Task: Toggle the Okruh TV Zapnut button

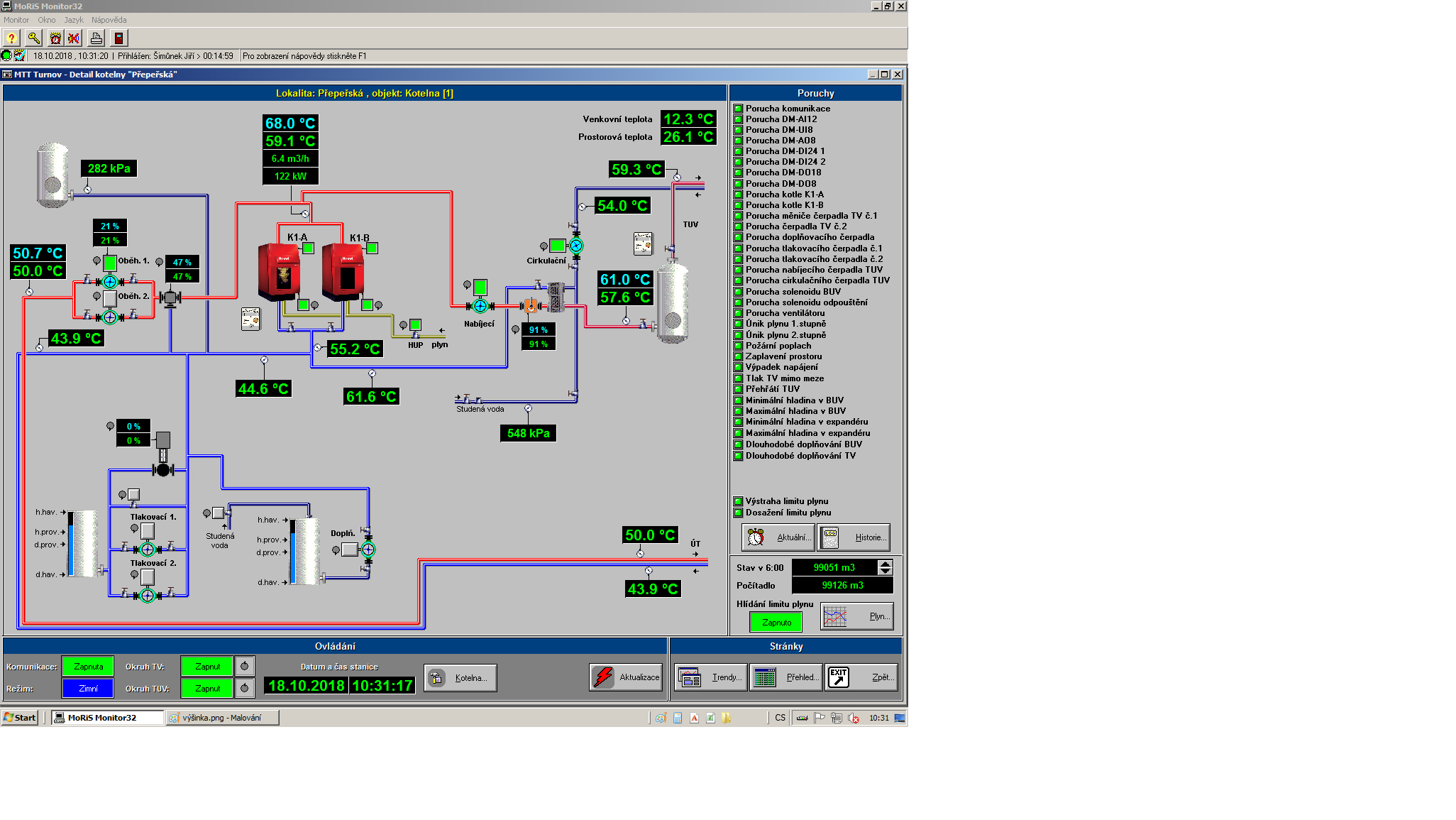Action: click(207, 667)
